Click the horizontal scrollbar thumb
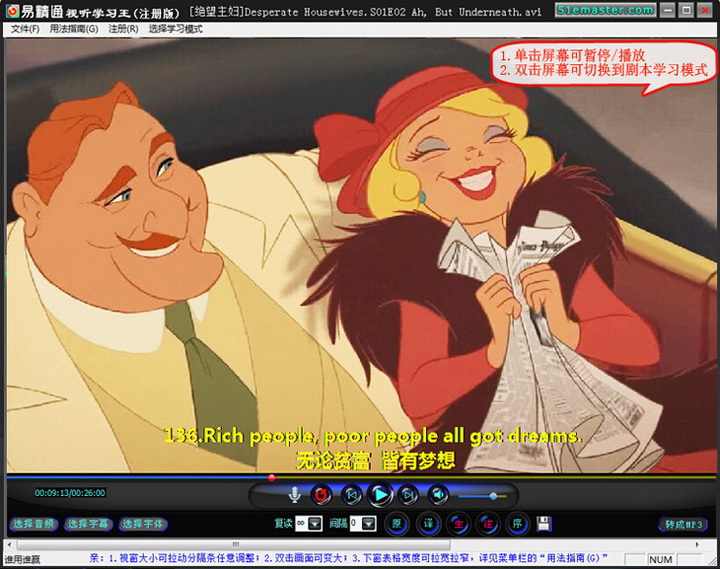The image size is (720, 569). coord(233,545)
